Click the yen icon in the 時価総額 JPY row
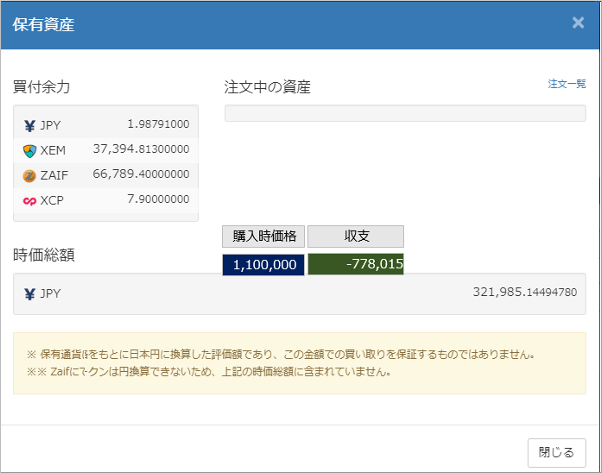The height and width of the screenshot is (473, 602). click(x=30, y=294)
